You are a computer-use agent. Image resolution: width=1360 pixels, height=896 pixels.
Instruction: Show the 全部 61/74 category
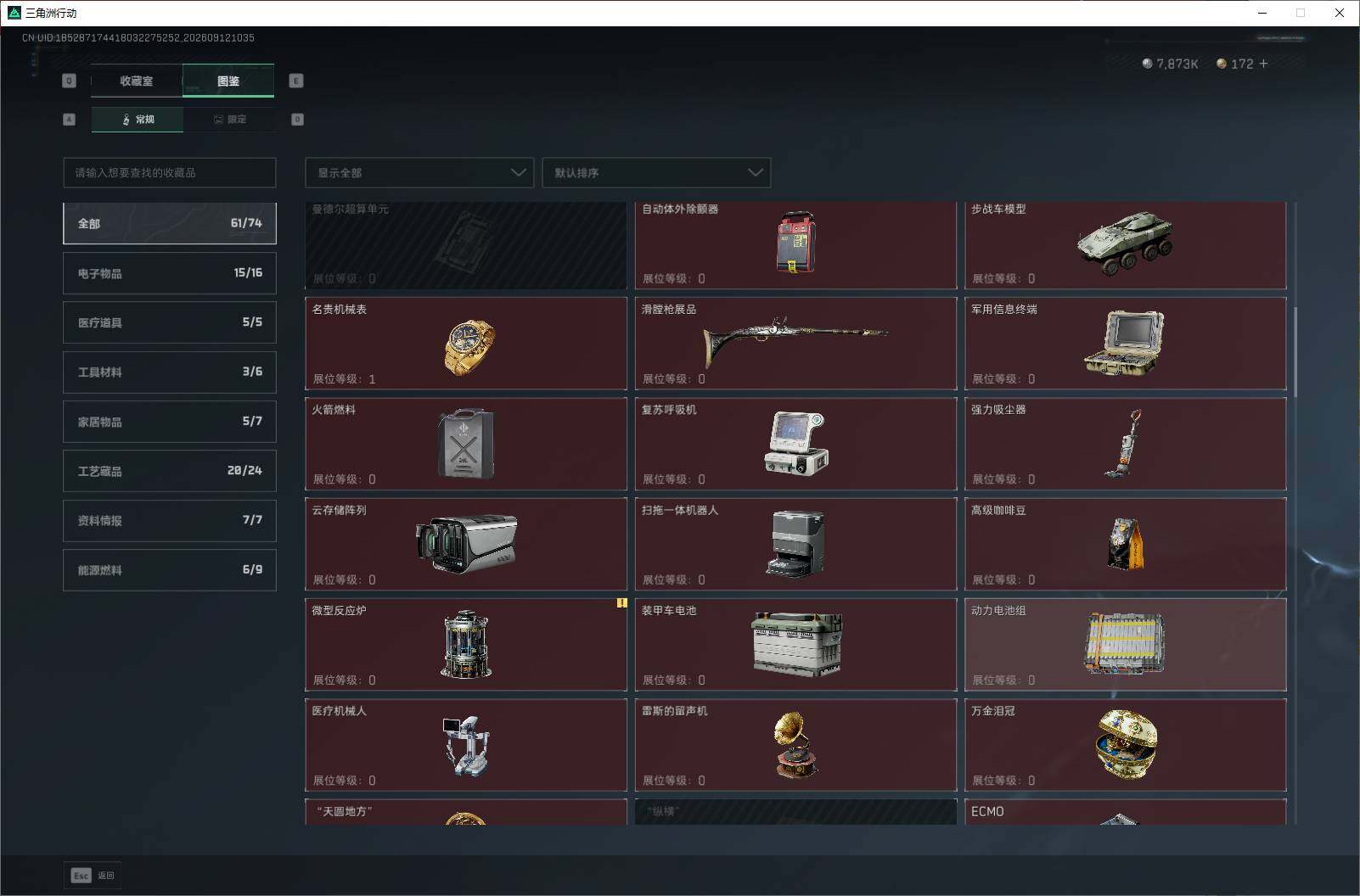tap(170, 223)
